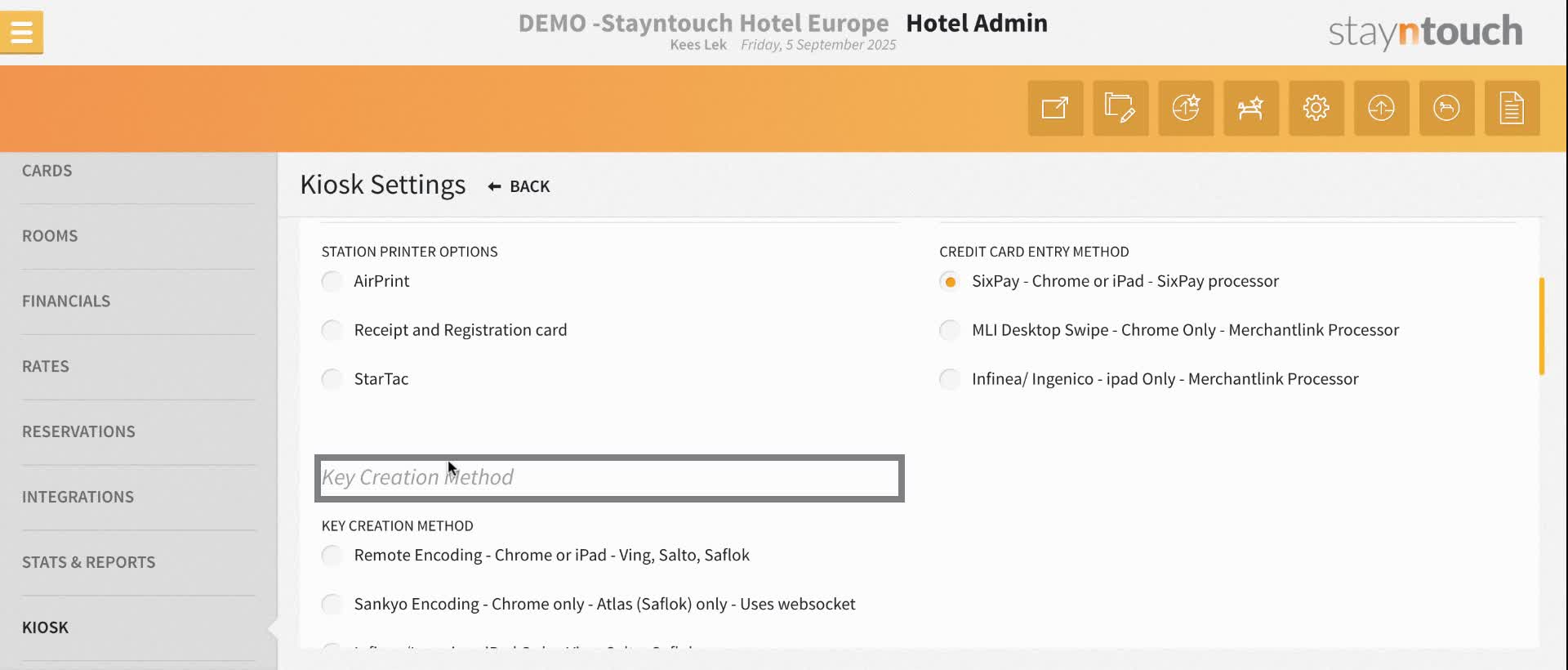Click the circled bed toolbar icon

(x=1447, y=108)
